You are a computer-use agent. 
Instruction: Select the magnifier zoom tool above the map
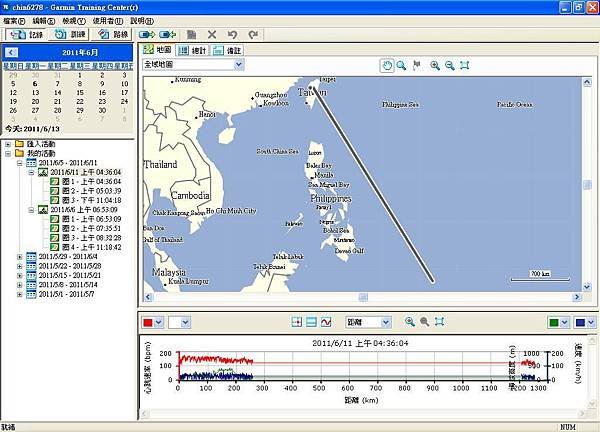coord(401,65)
